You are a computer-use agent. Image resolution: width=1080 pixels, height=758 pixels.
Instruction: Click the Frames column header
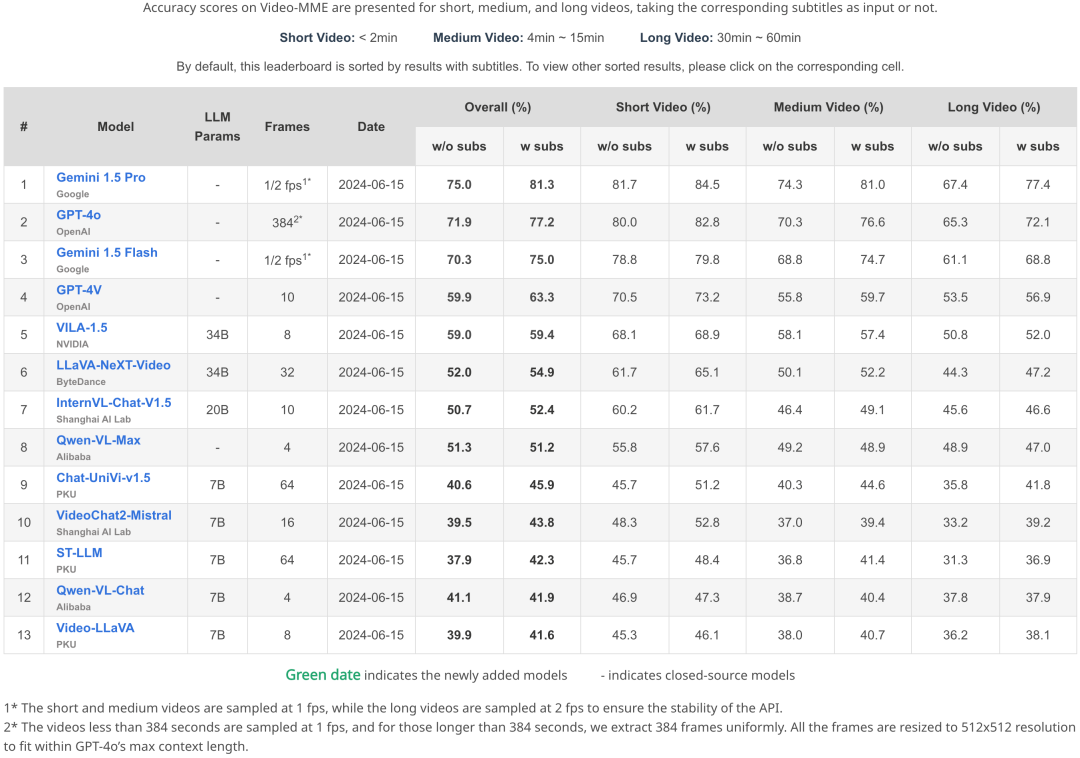click(287, 127)
